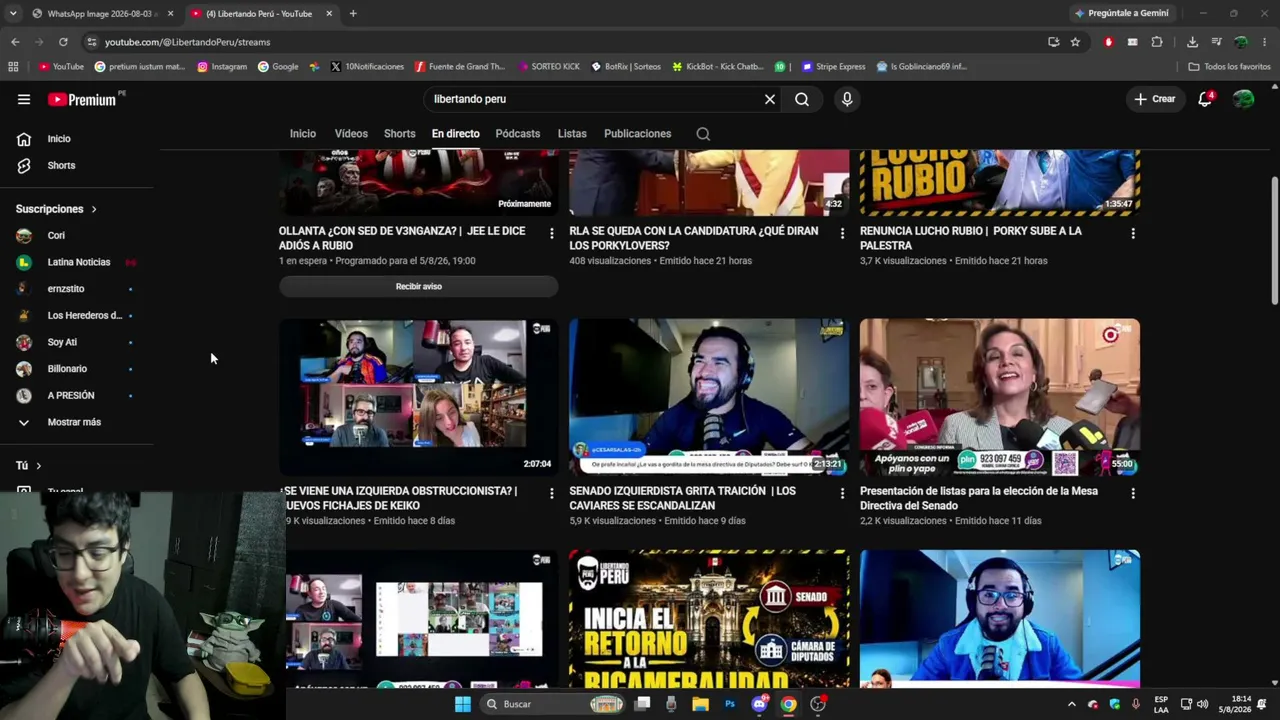
Task: Expand Mostrar más in subscriptions
Action: (74, 422)
